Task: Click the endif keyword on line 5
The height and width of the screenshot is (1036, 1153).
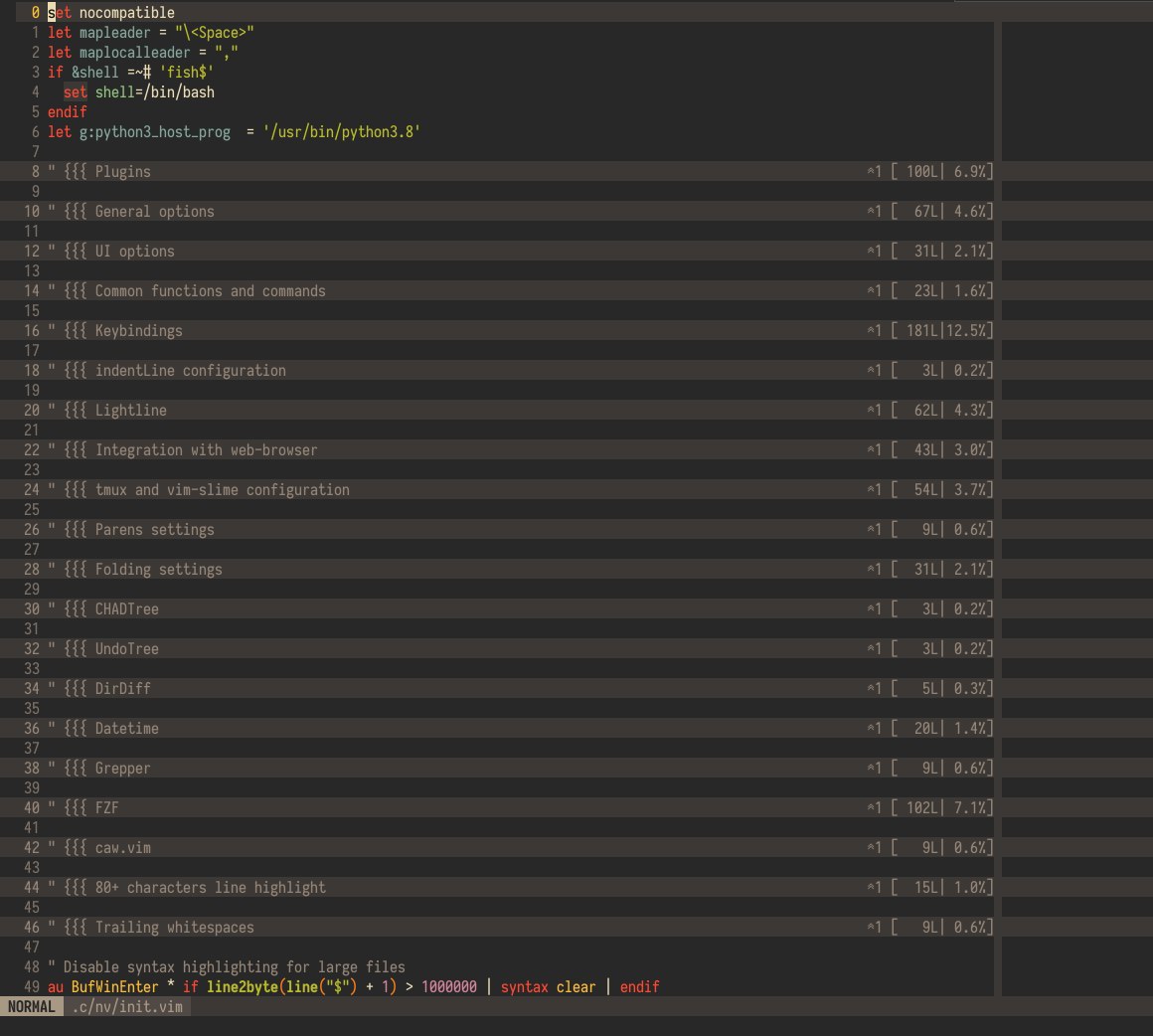Action: 67,111
